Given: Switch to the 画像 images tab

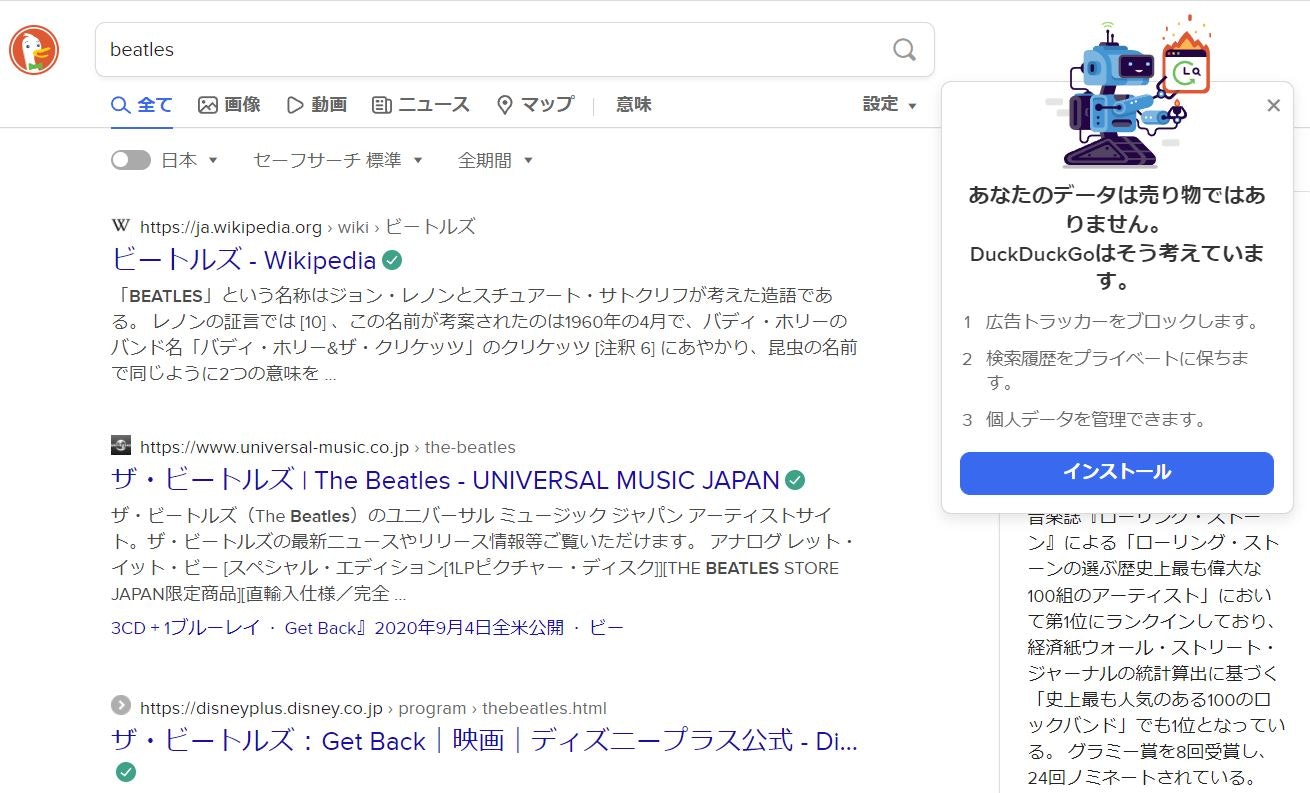Looking at the screenshot, I should (229, 104).
